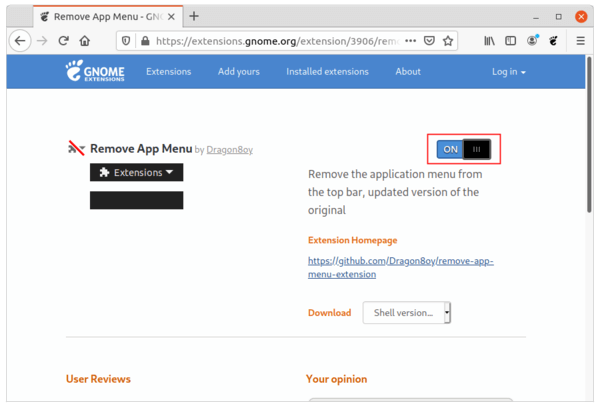Open the Add yours page
This screenshot has height=408, width=600.
[239, 72]
